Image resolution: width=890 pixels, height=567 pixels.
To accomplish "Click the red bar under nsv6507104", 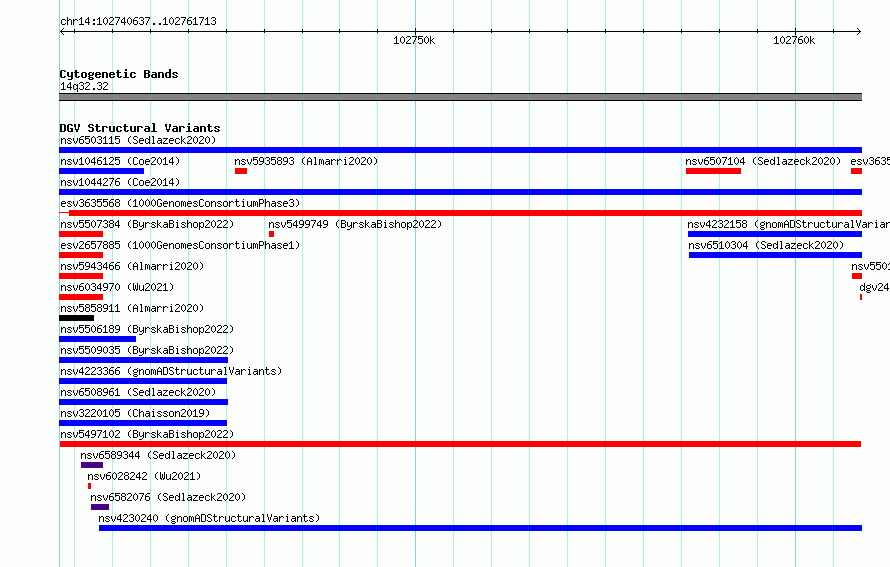I will pos(713,171).
